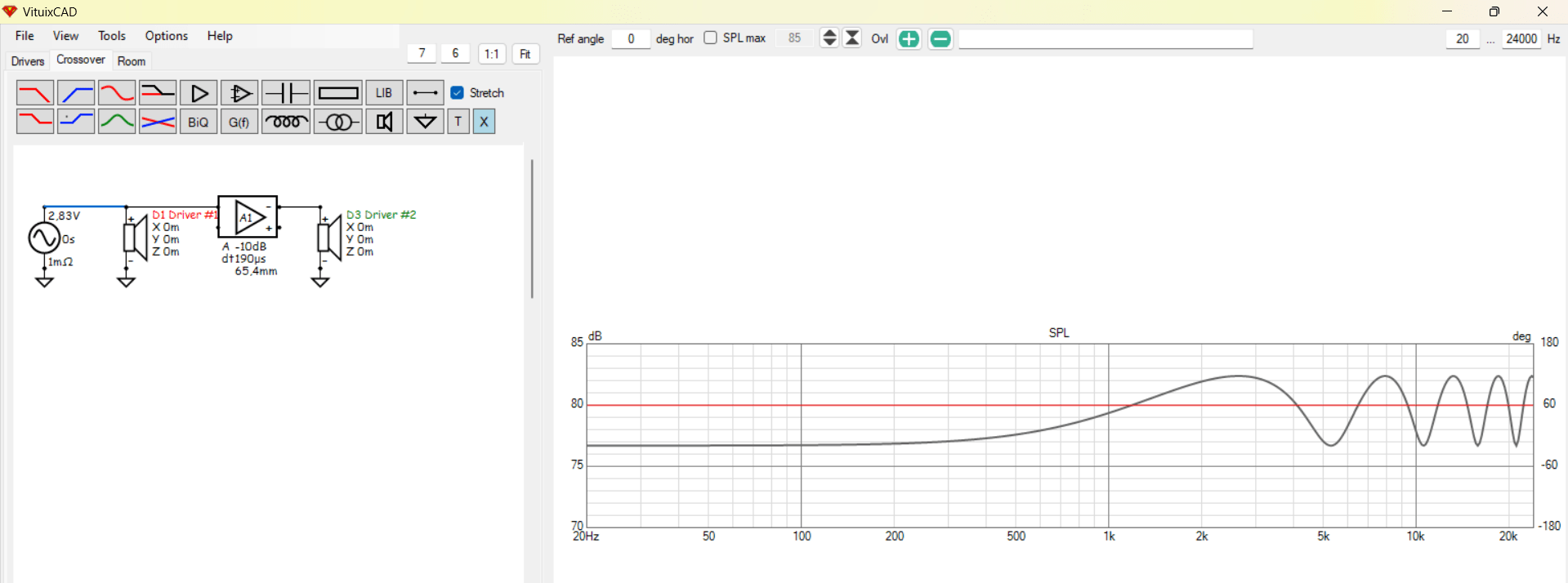This screenshot has height=583, width=1568.
Task: Select the blue high-pass filter block
Action: [x=76, y=93]
